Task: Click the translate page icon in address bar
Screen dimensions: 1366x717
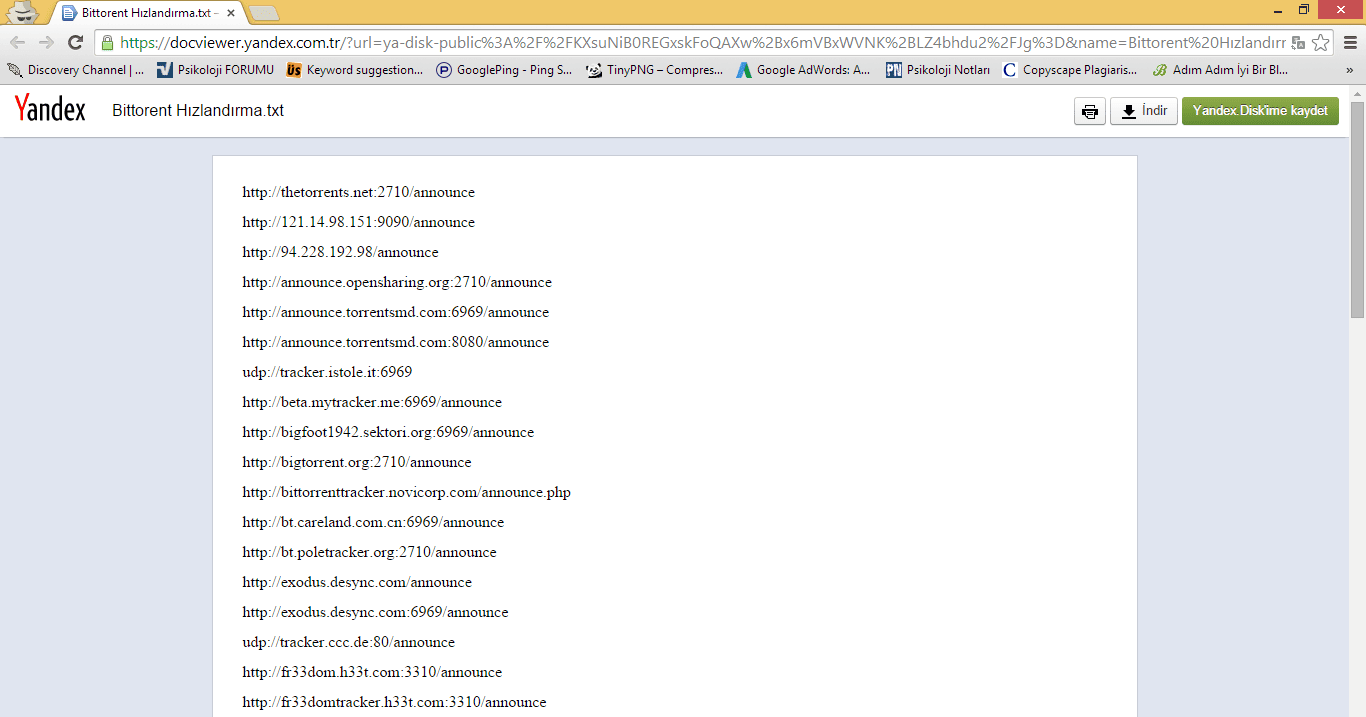Action: [x=1298, y=42]
